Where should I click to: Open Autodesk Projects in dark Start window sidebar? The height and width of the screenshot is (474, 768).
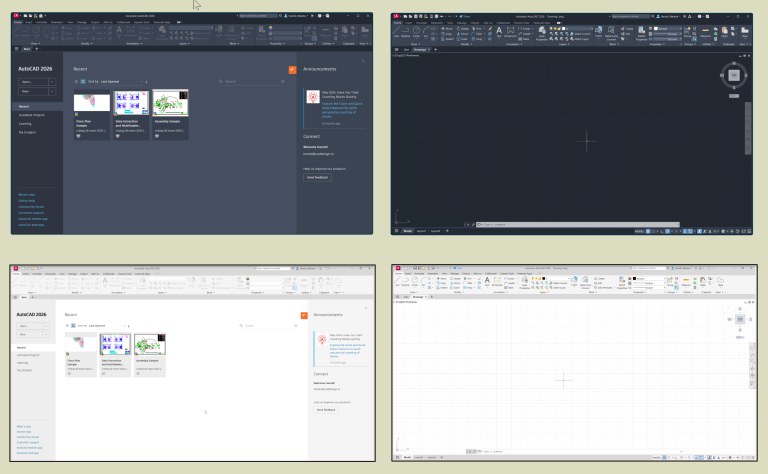point(32,115)
